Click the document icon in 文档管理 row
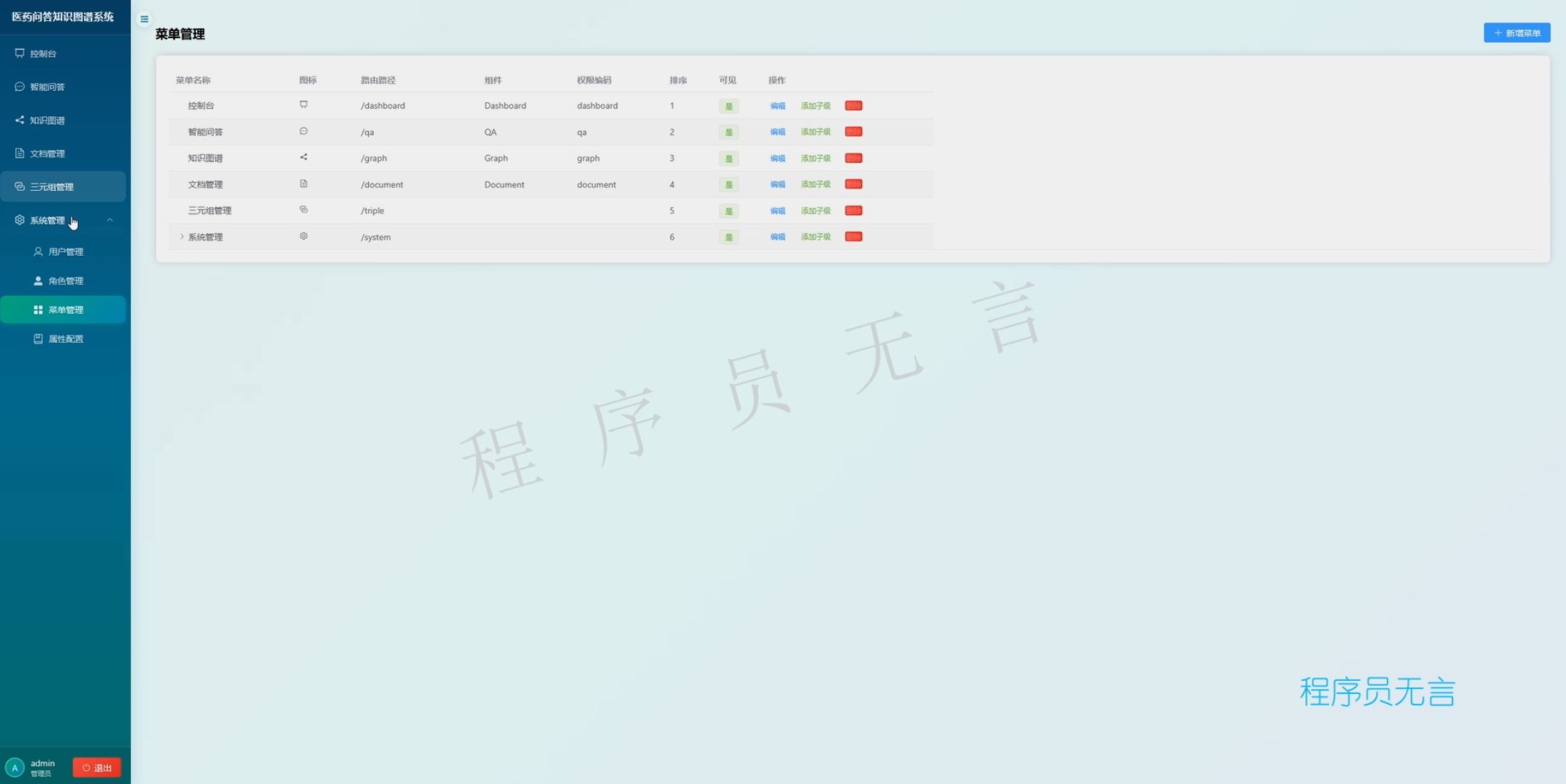This screenshot has width=1566, height=784. [x=303, y=184]
